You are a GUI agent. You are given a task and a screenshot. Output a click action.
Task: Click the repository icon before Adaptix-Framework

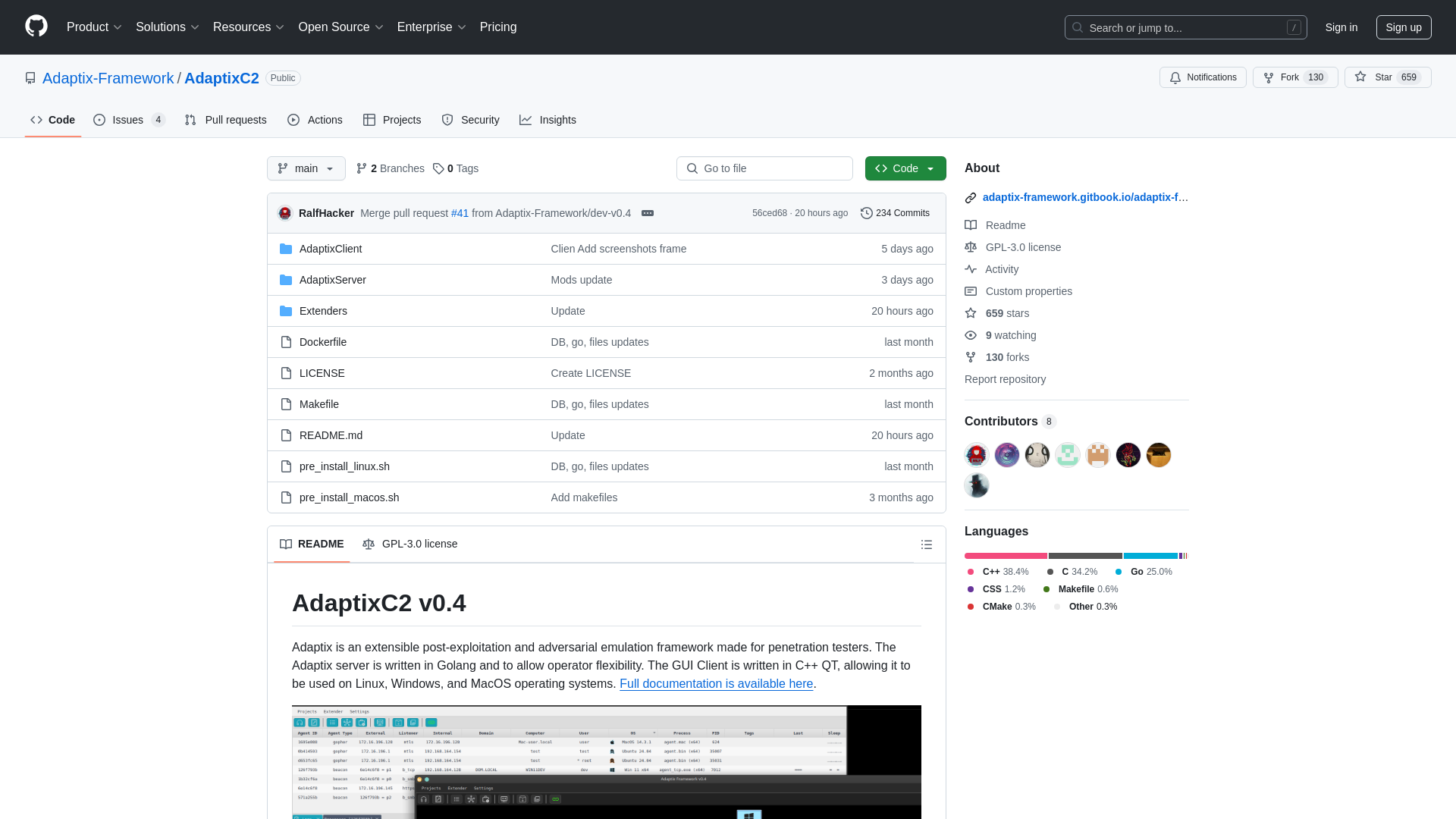coord(30,78)
